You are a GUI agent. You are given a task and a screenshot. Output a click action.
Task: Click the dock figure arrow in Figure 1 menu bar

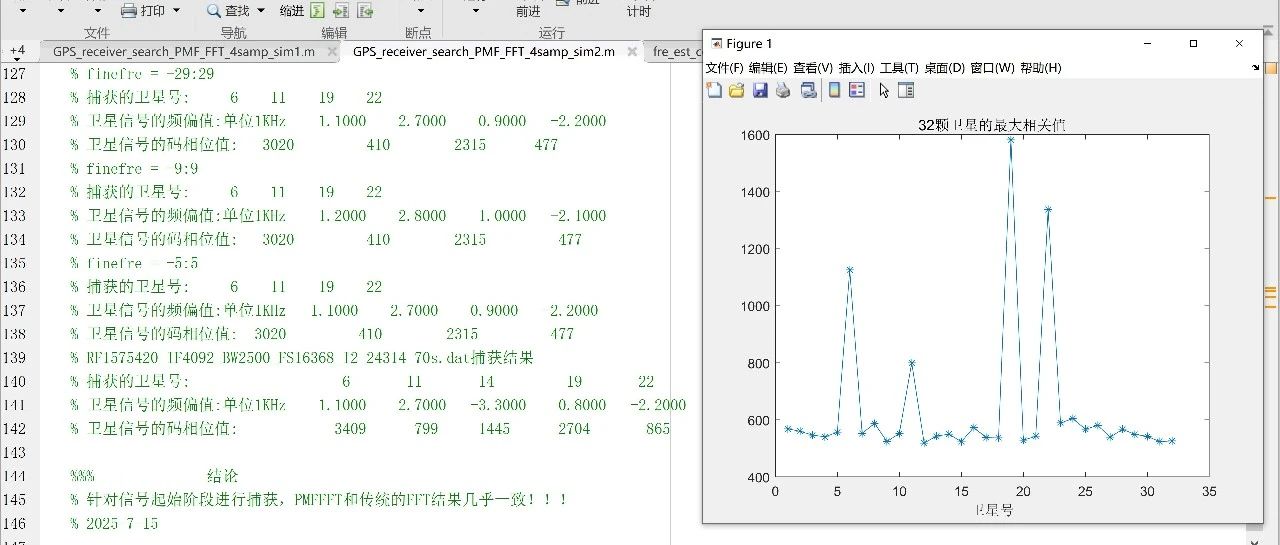click(x=1255, y=68)
